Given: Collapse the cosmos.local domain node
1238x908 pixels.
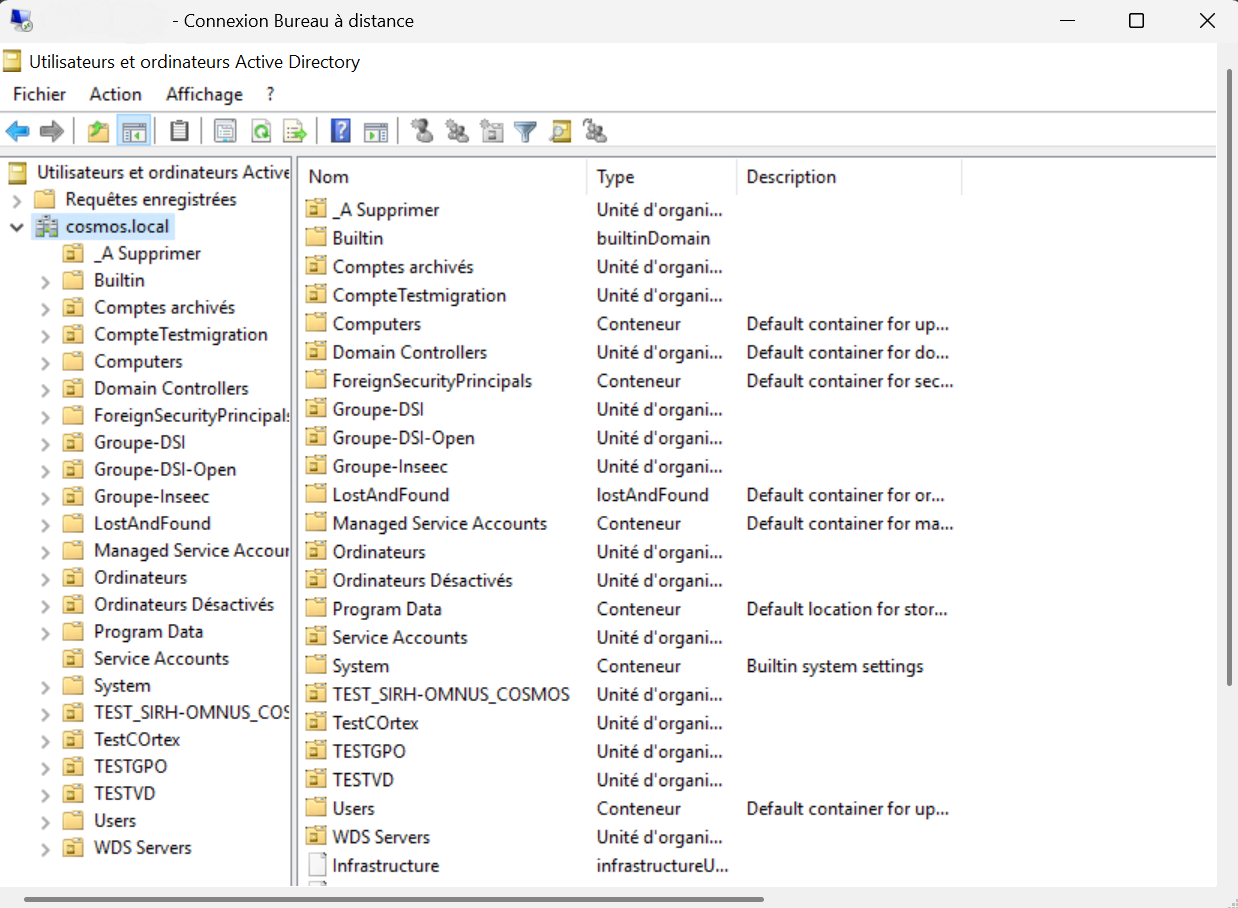Looking at the screenshot, I should pyautogui.click(x=16, y=227).
